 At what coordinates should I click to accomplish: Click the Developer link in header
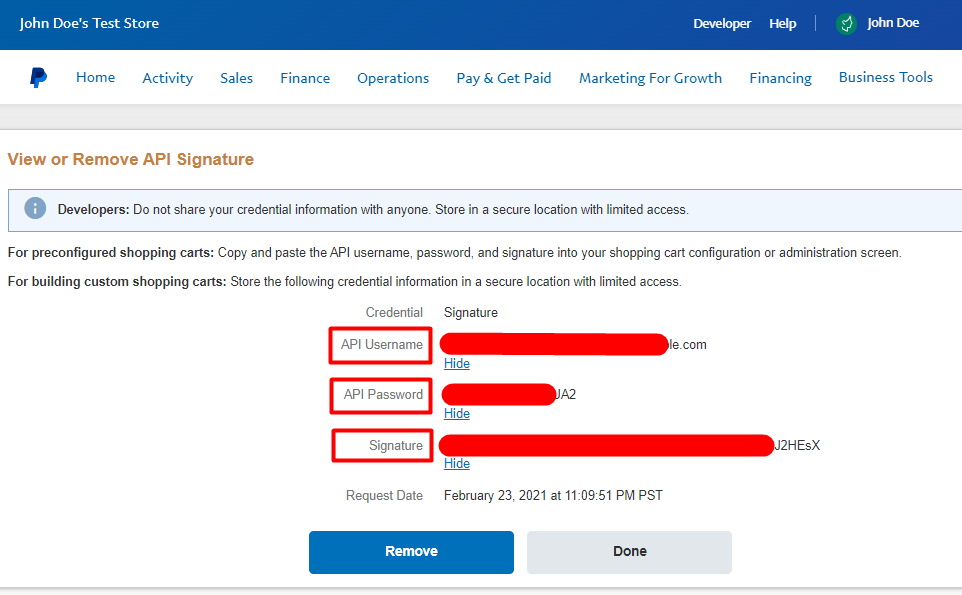pos(722,23)
